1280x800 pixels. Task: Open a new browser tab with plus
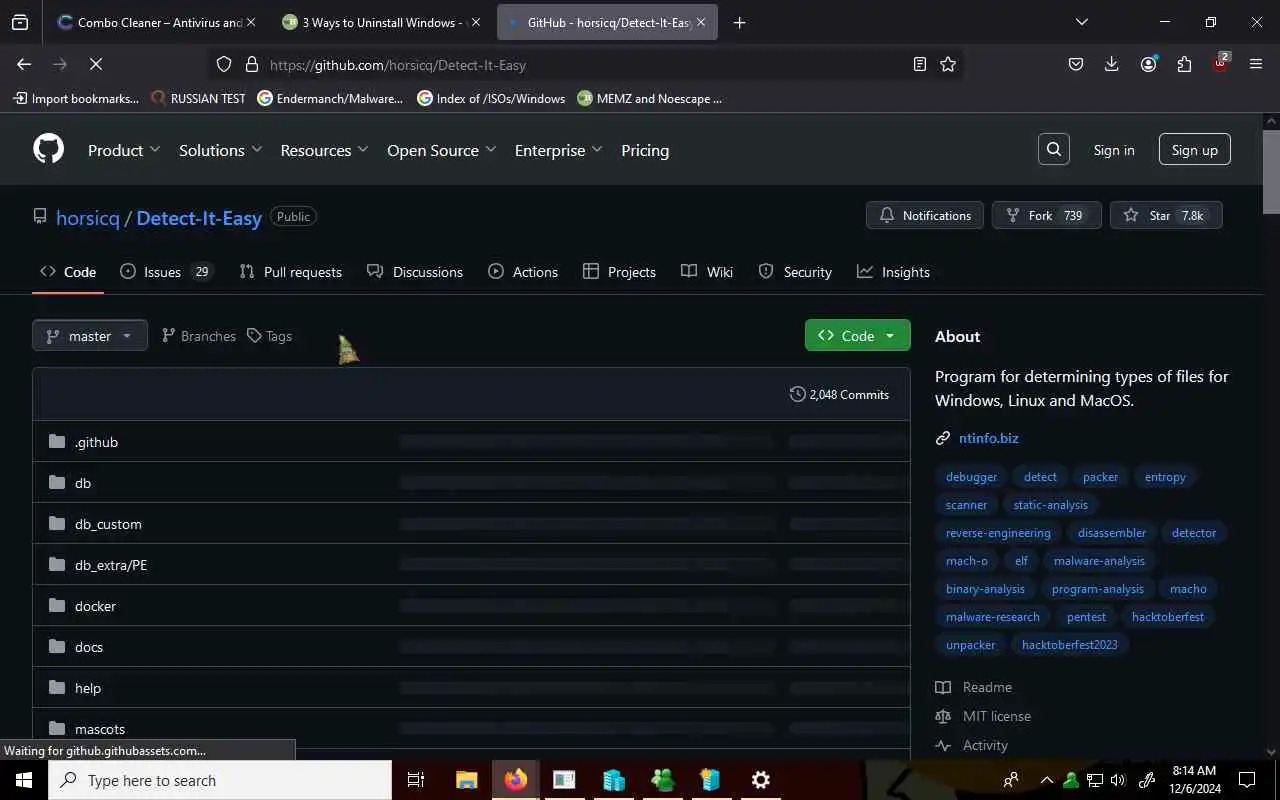[739, 22]
